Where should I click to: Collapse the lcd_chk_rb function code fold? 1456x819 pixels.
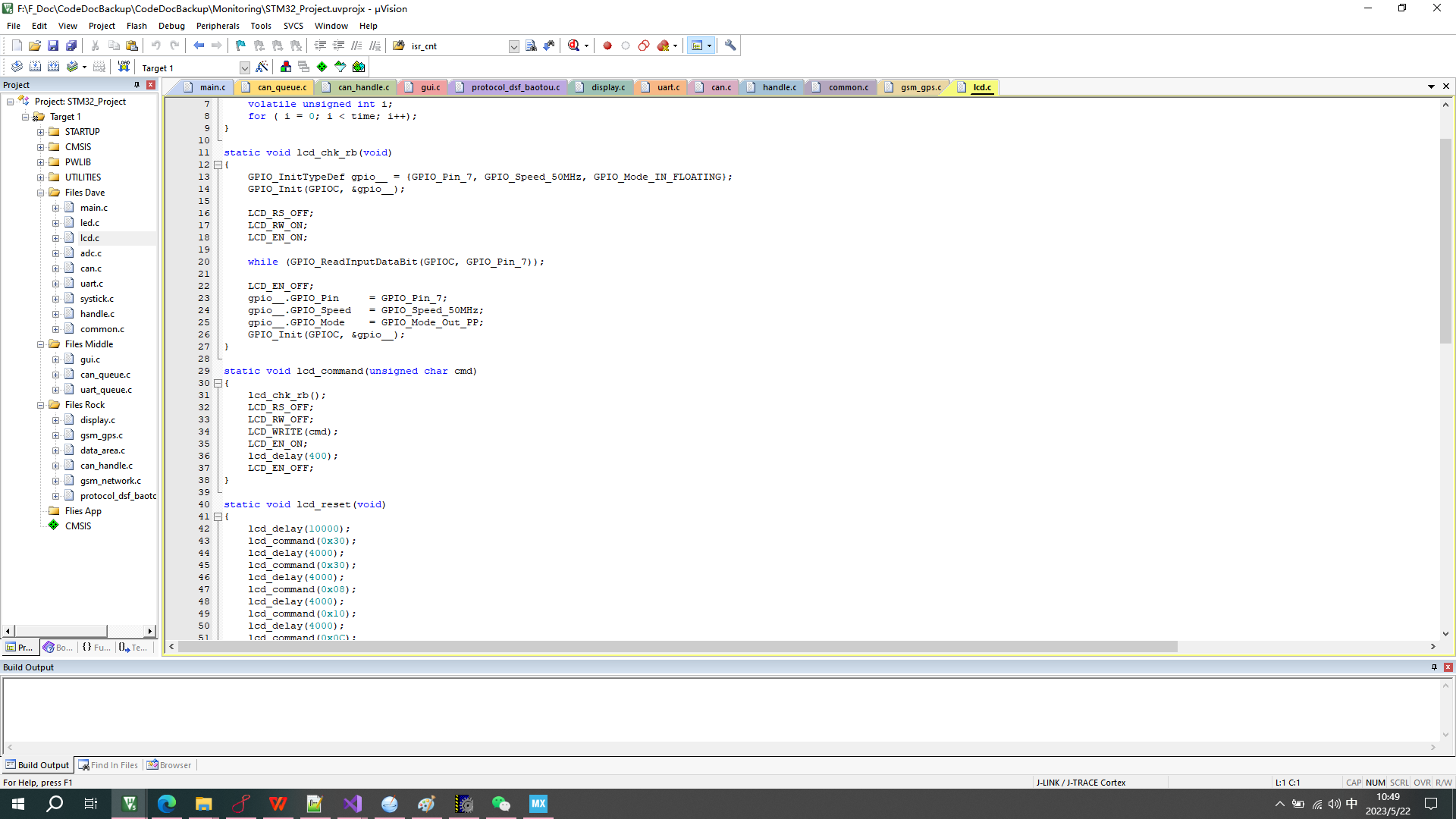pos(218,165)
